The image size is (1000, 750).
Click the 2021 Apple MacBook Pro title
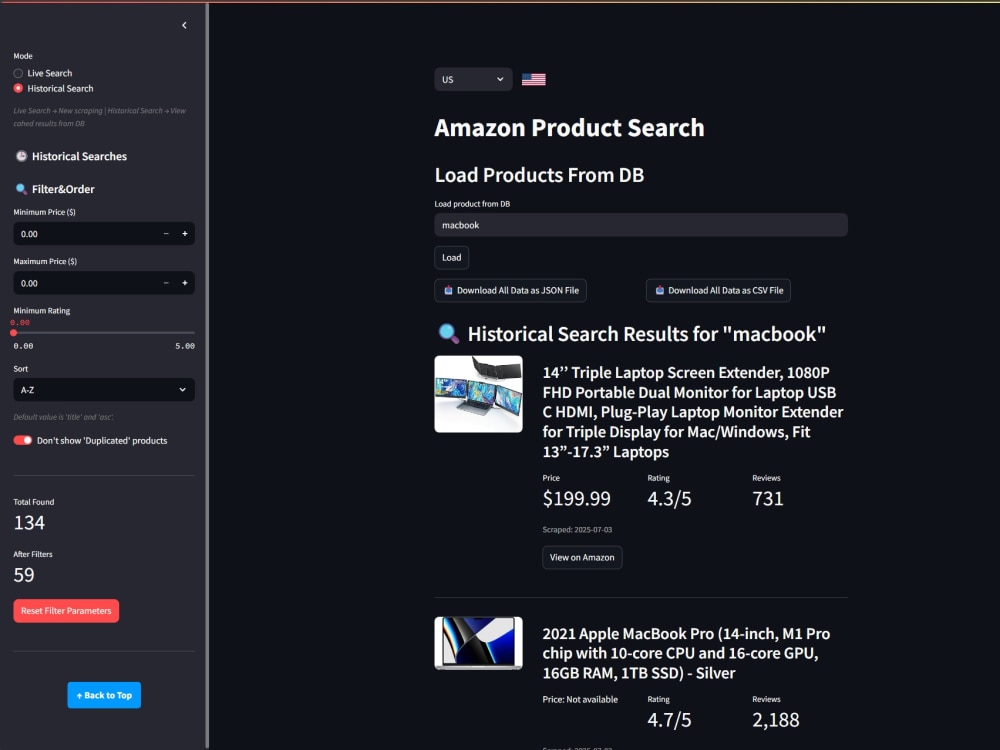point(686,653)
